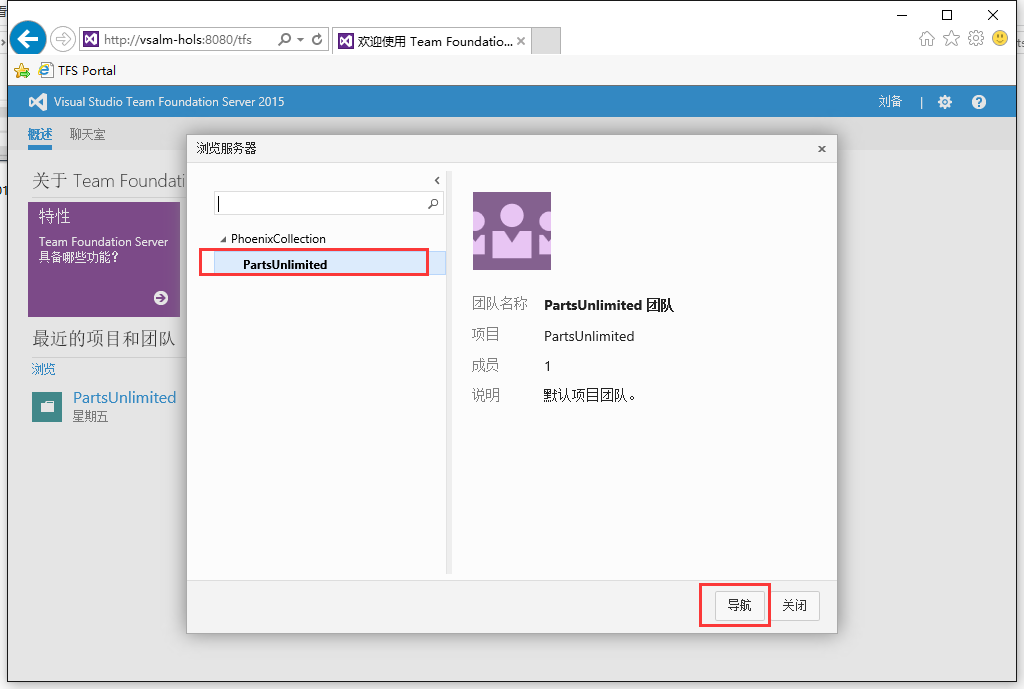Open a new blank browser tab
Screen dimensions: 1024x689
pos(546,41)
